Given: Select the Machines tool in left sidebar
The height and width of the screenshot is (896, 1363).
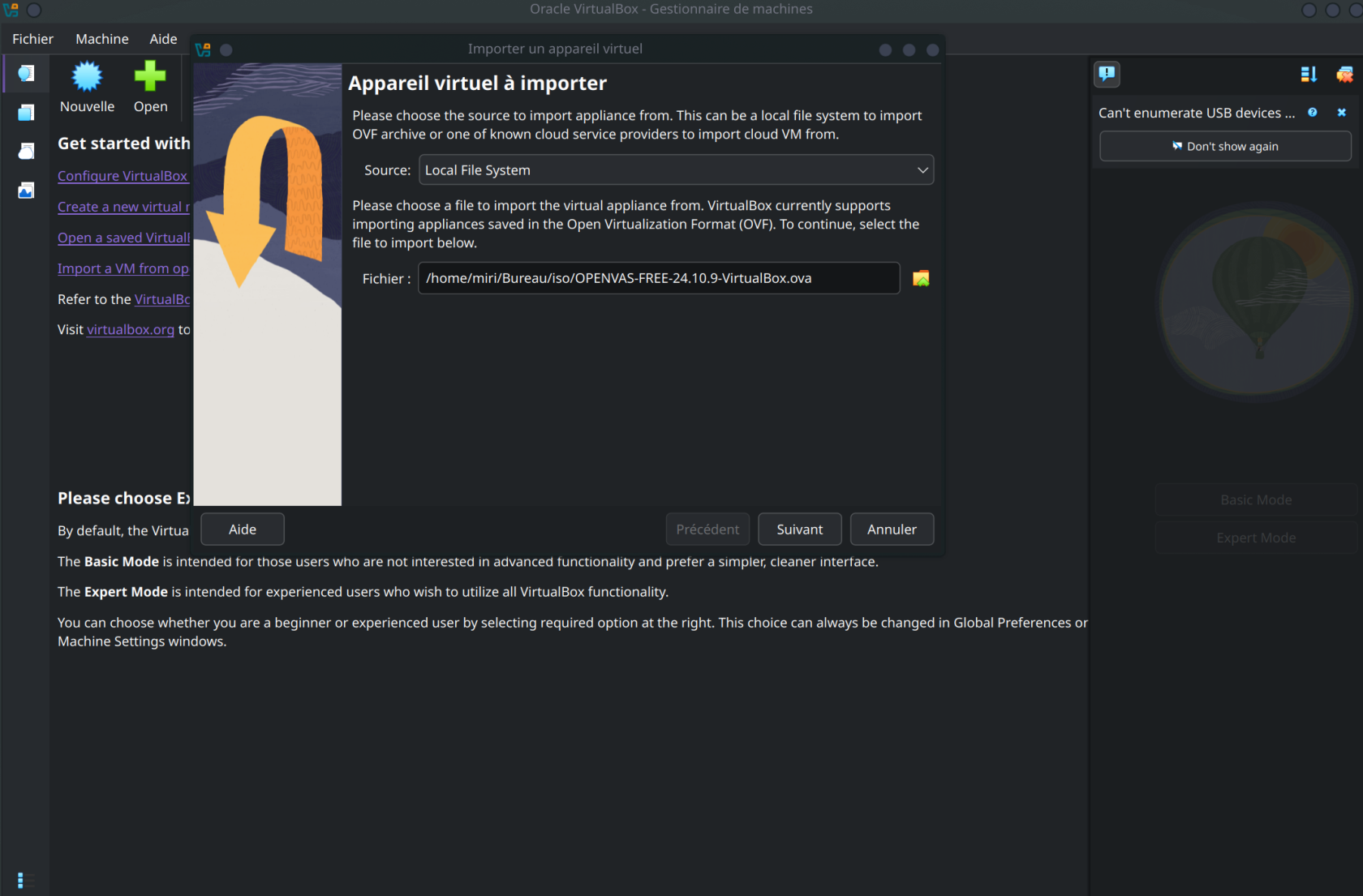Looking at the screenshot, I should [x=26, y=113].
